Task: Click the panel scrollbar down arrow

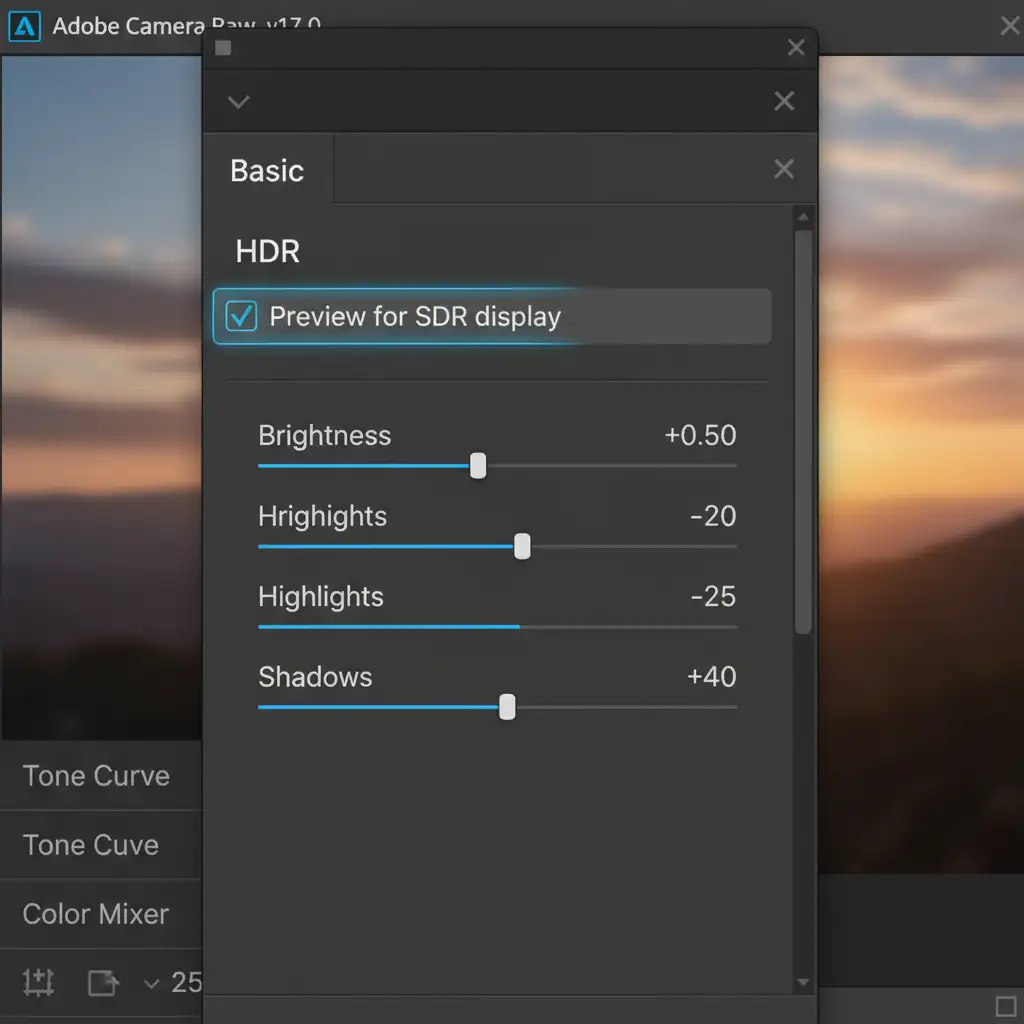Action: tap(804, 983)
